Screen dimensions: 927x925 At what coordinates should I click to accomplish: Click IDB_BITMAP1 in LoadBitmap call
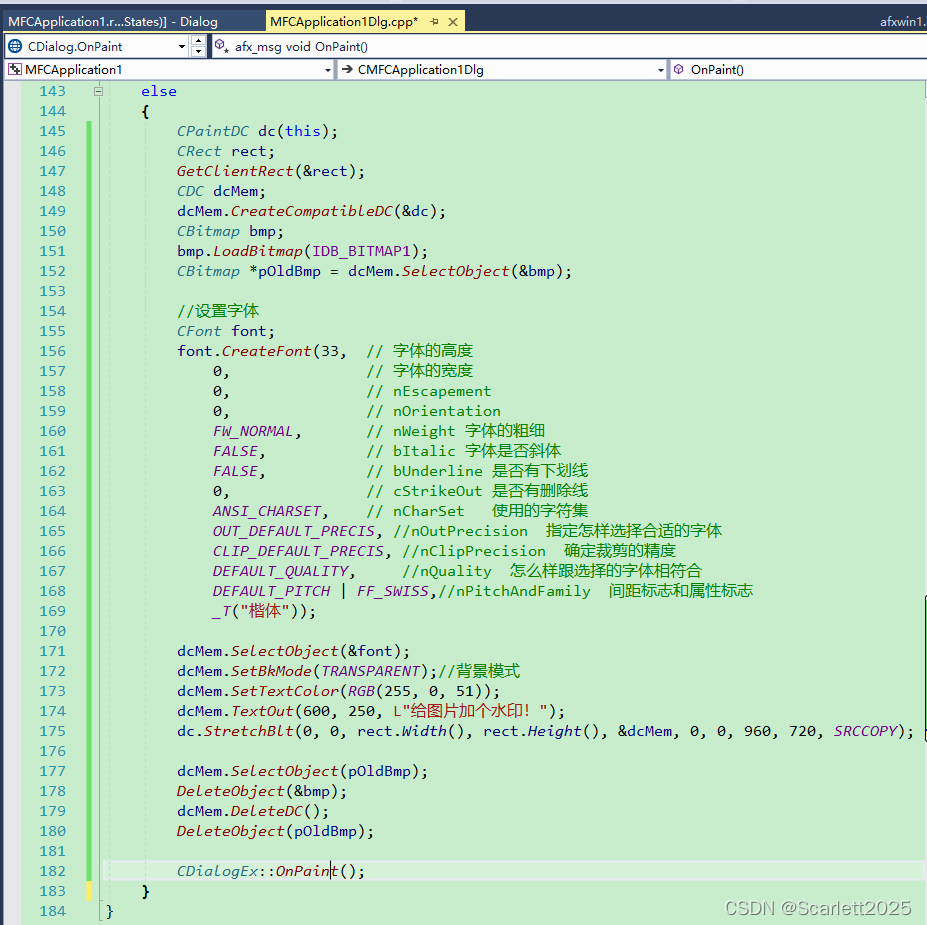[x=361, y=251]
